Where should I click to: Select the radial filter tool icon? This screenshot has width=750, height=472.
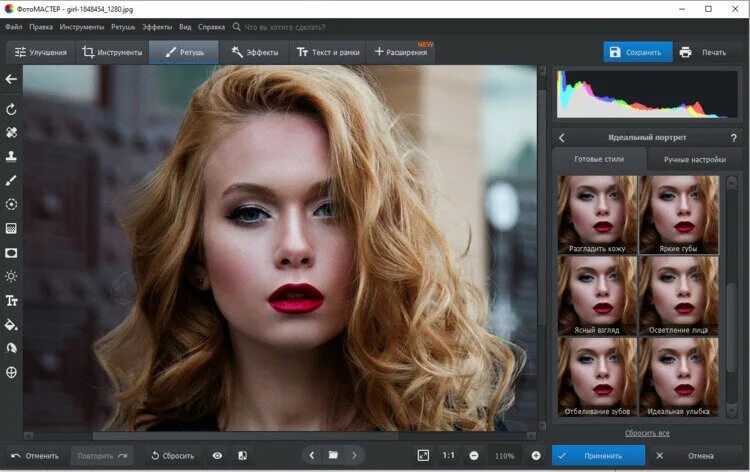coord(11,204)
